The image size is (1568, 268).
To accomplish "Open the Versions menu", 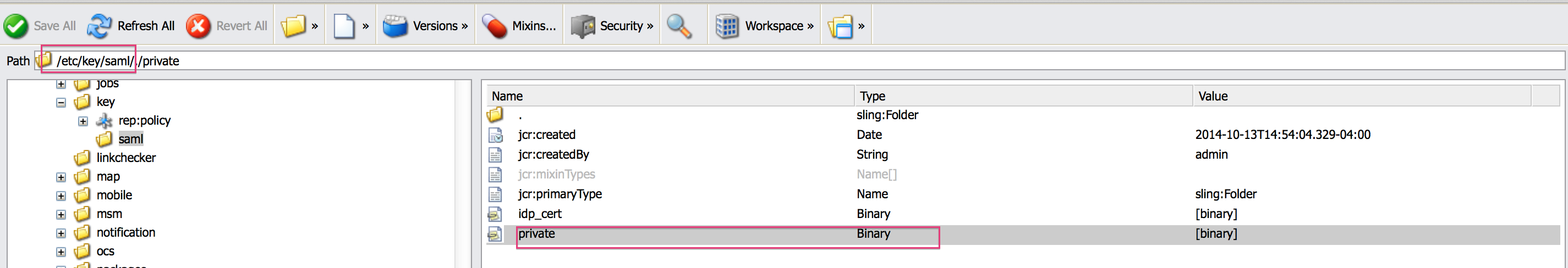I will pyautogui.click(x=425, y=26).
